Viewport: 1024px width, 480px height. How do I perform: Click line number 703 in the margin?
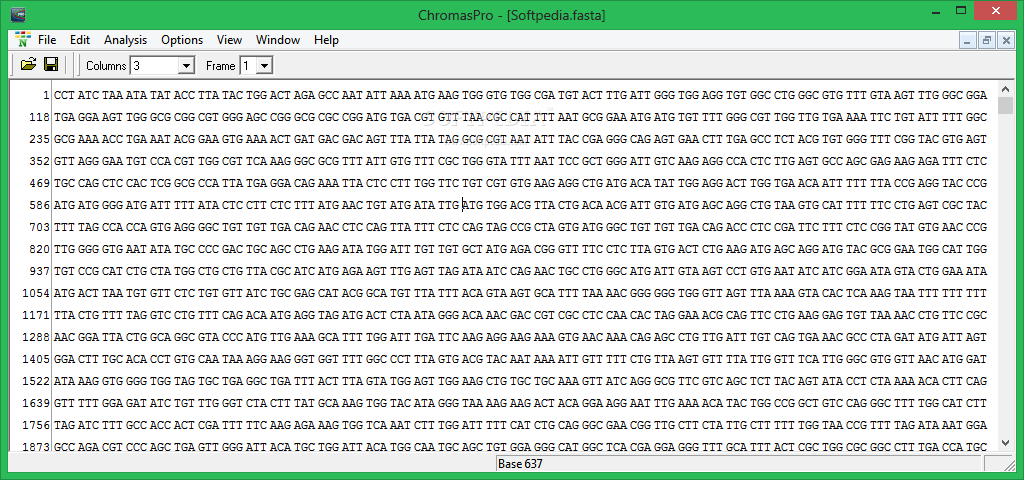pyautogui.click(x=40, y=227)
